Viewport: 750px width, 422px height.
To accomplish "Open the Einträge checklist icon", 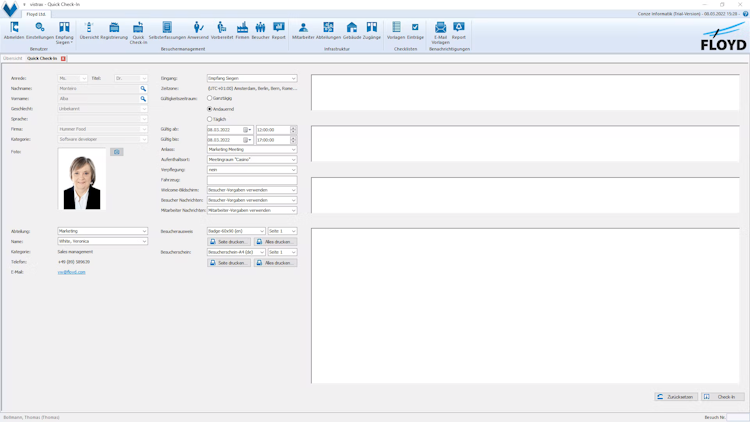I will [x=415, y=30].
